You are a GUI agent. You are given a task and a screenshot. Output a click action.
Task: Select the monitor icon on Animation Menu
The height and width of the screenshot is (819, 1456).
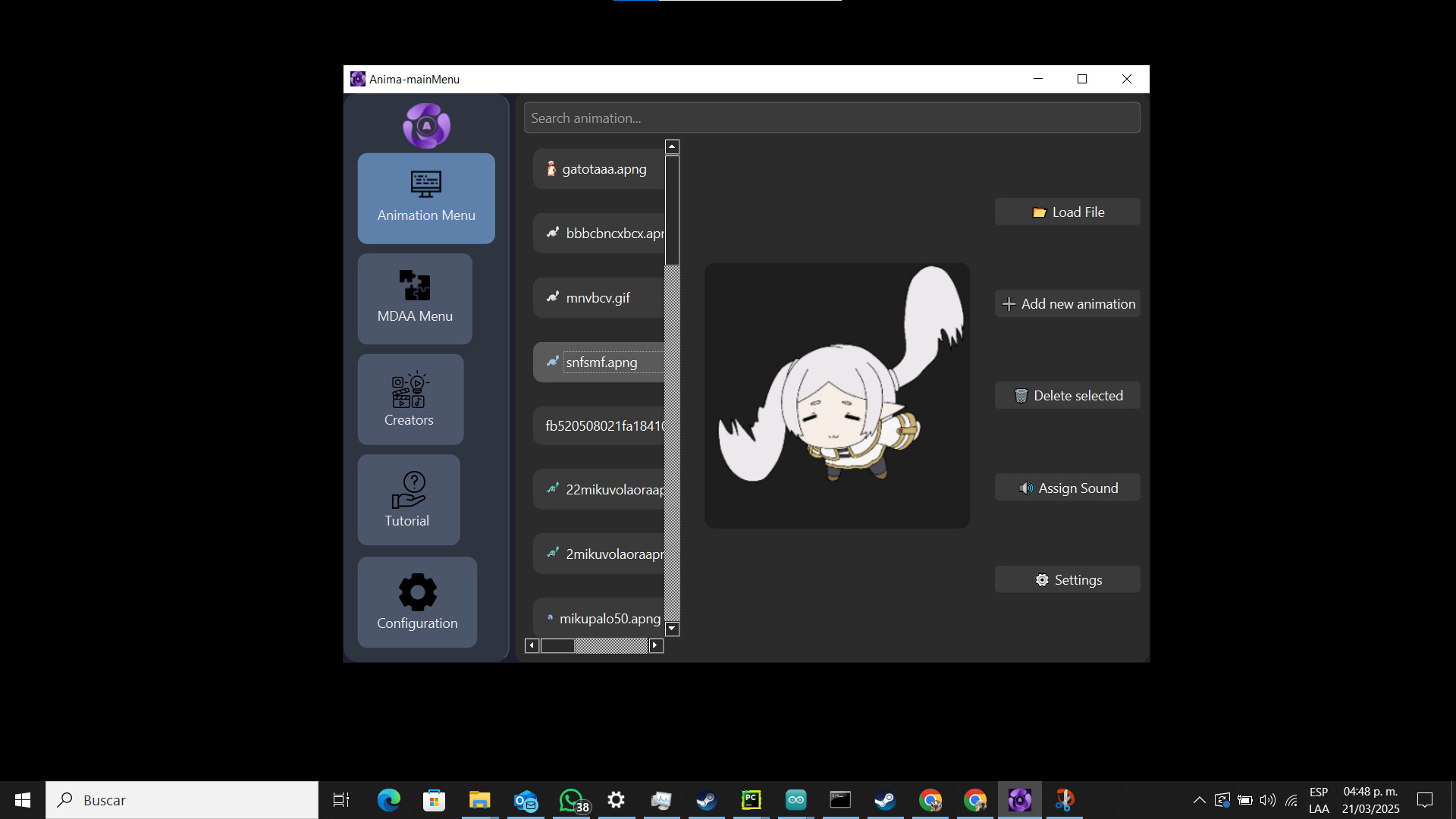[x=425, y=184]
